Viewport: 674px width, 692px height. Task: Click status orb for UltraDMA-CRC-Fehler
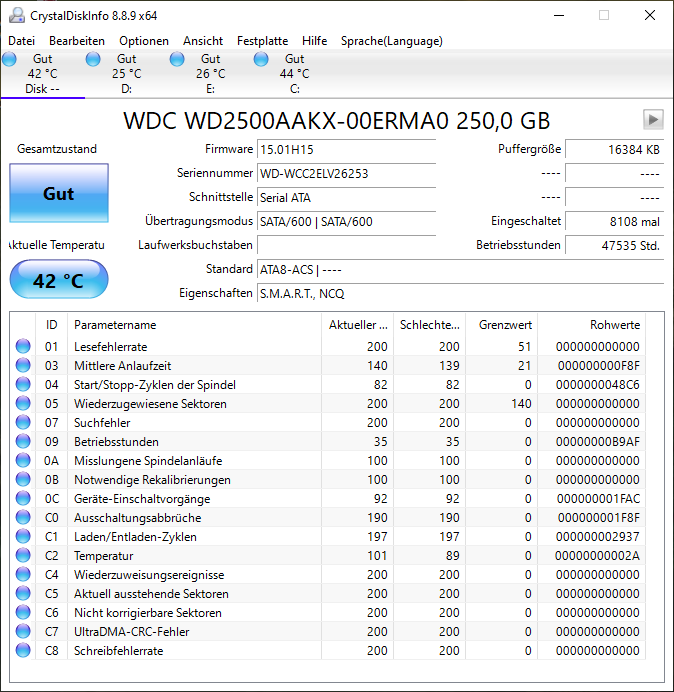pyautogui.click(x=23, y=631)
